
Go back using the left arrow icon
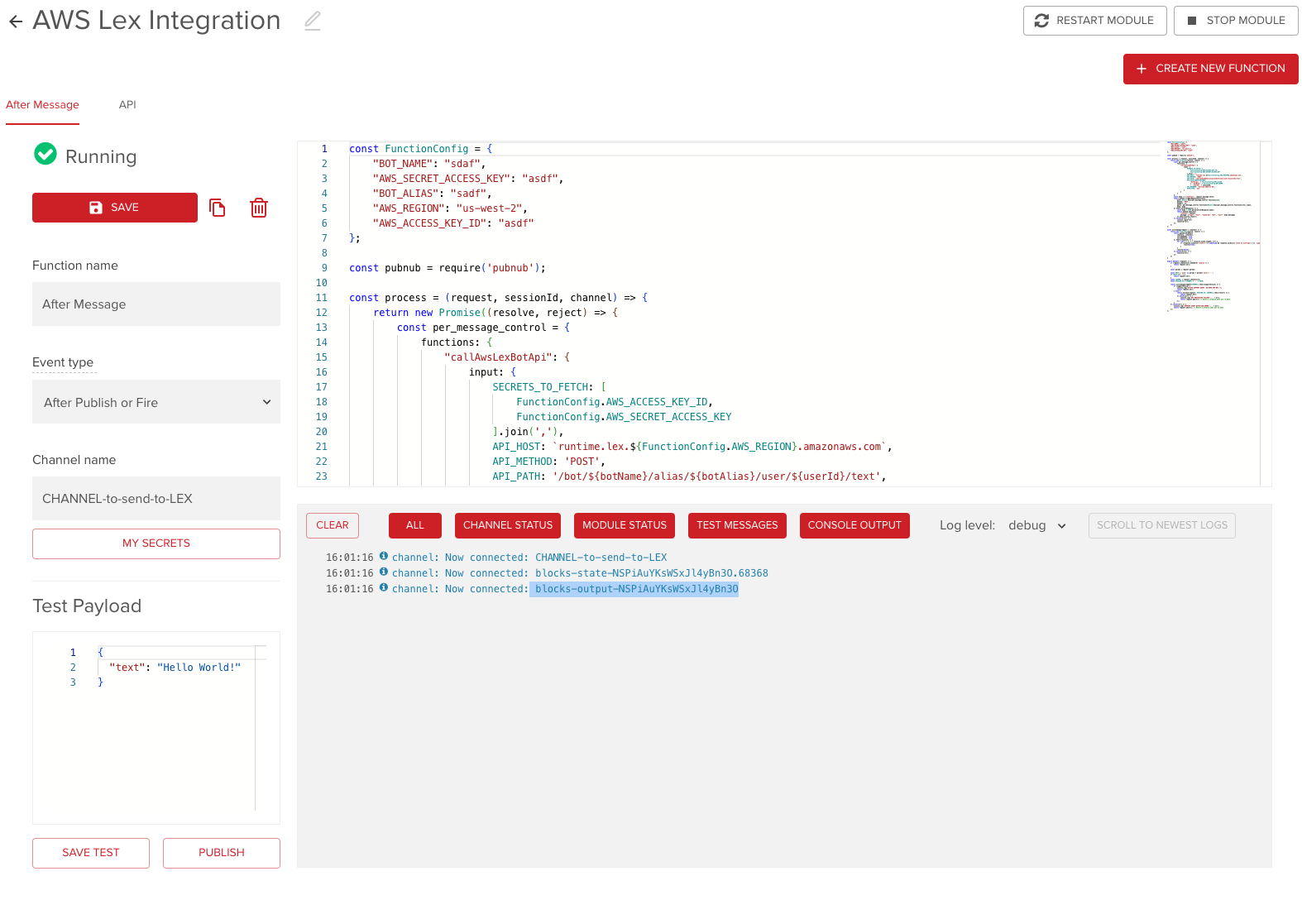16,22
